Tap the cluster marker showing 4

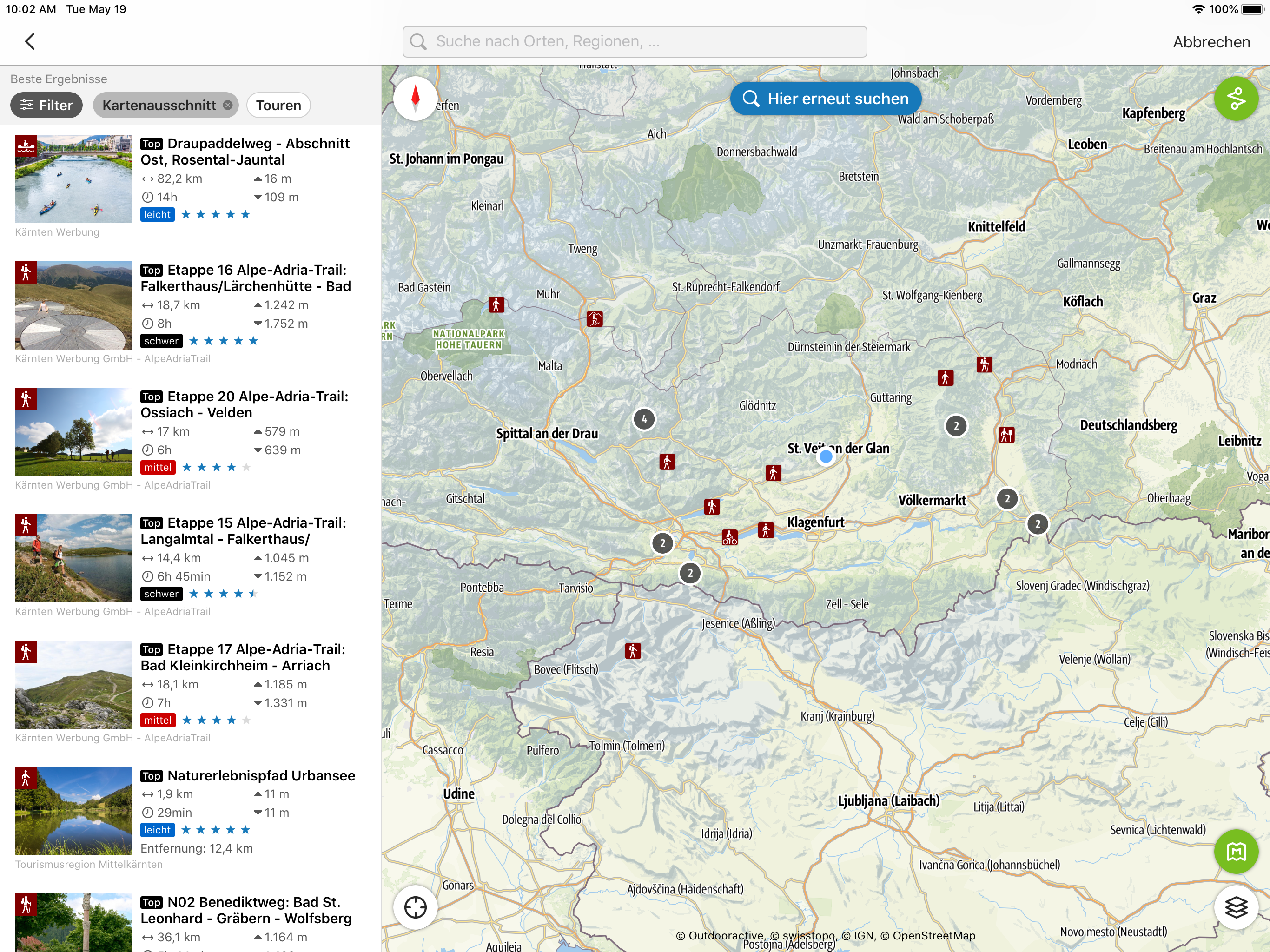pos(644,419)
